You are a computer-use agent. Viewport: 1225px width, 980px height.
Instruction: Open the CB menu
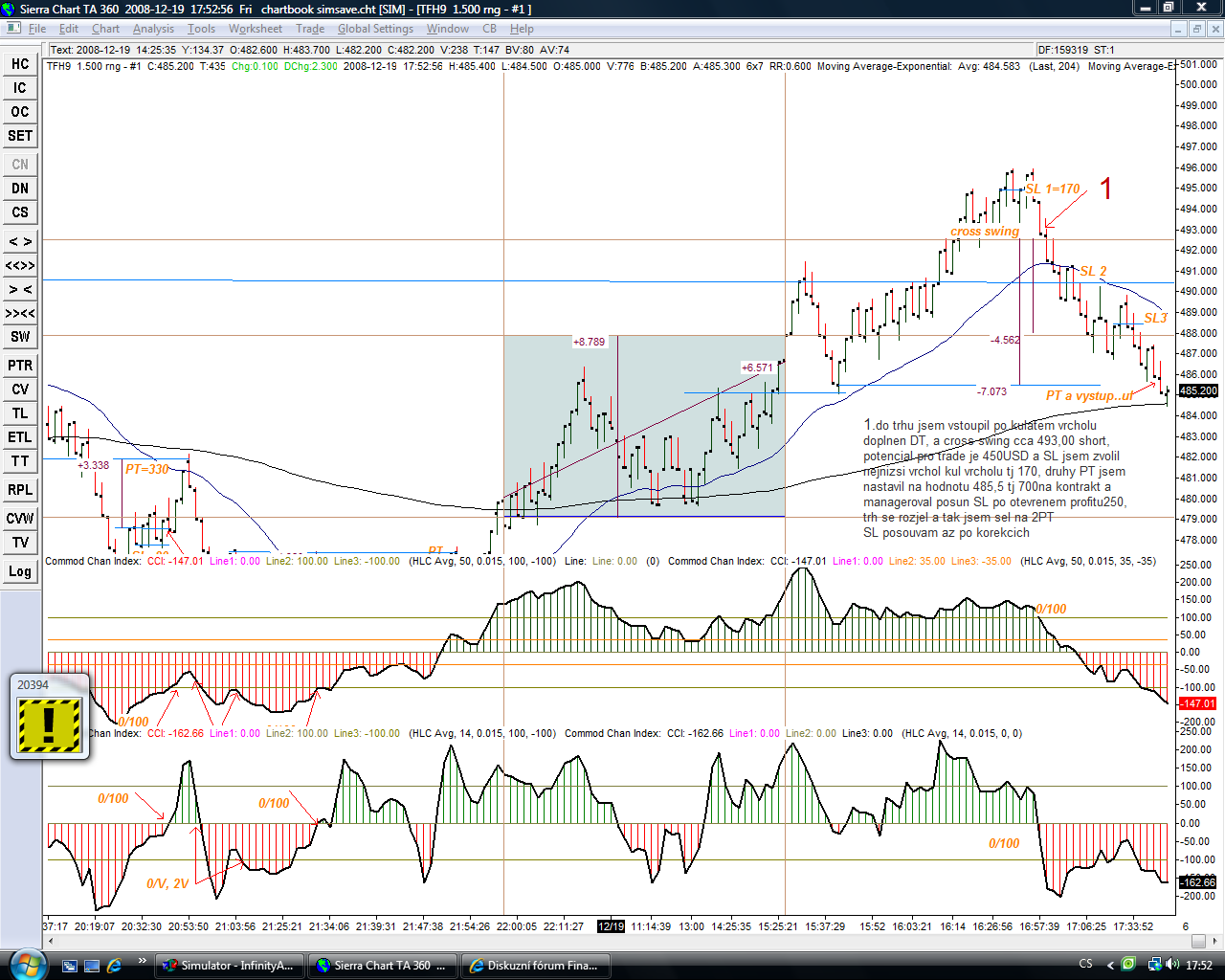tap(489, 29)
